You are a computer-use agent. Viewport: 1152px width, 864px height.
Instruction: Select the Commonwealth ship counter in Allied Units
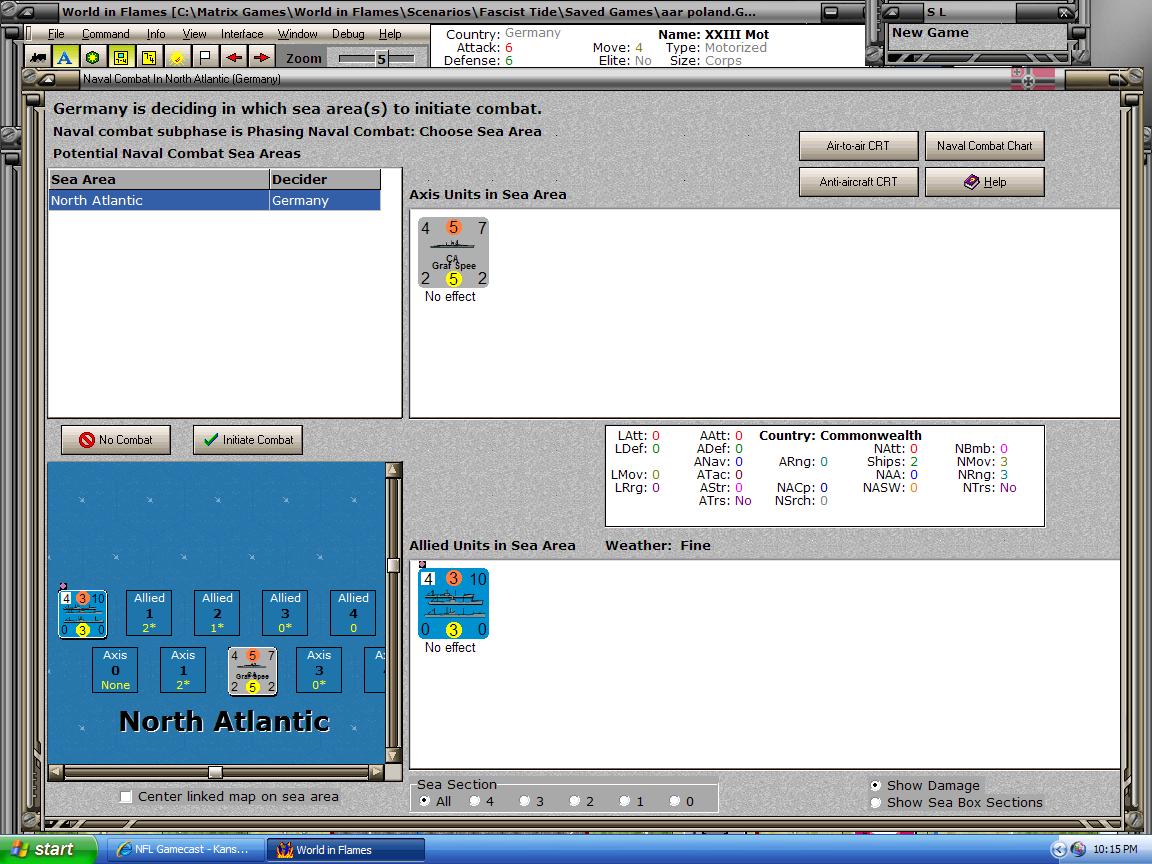(x=453, y=603)
